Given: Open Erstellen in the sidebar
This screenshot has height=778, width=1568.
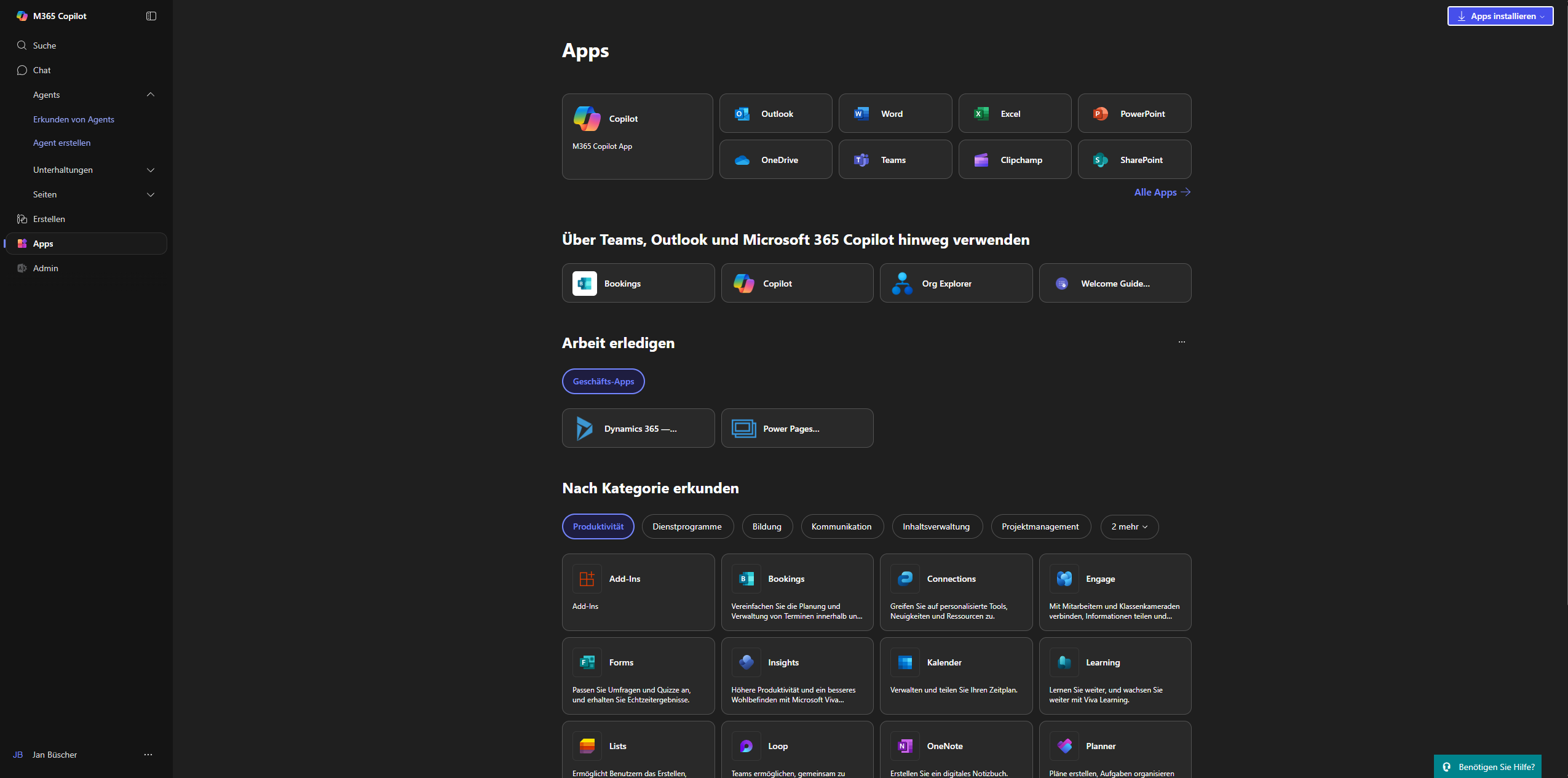Looking at the screenshot, I should point(49,219).
